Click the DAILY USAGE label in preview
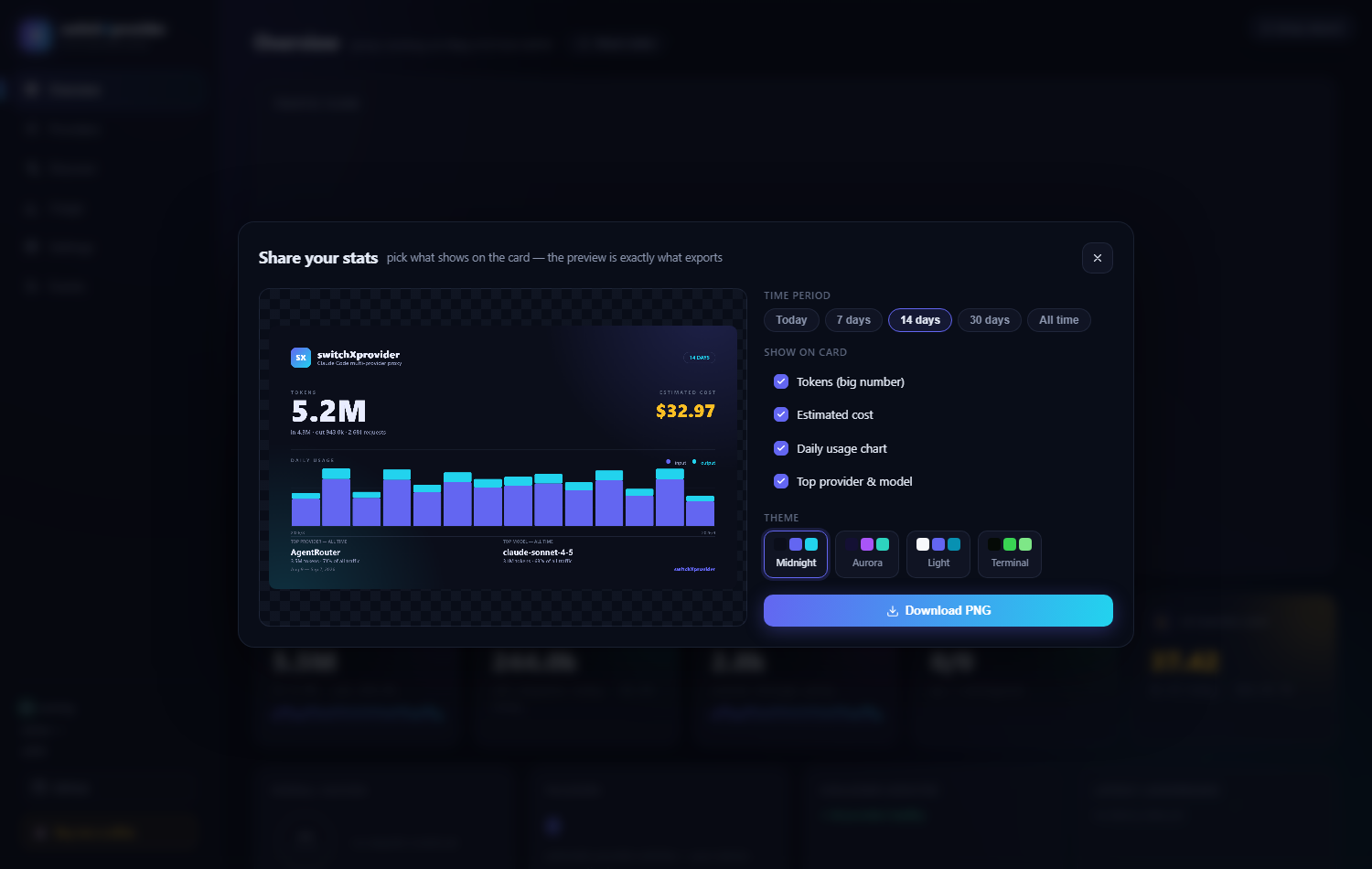This screenshot has width=1372, height=869. (x=312, y=460)
